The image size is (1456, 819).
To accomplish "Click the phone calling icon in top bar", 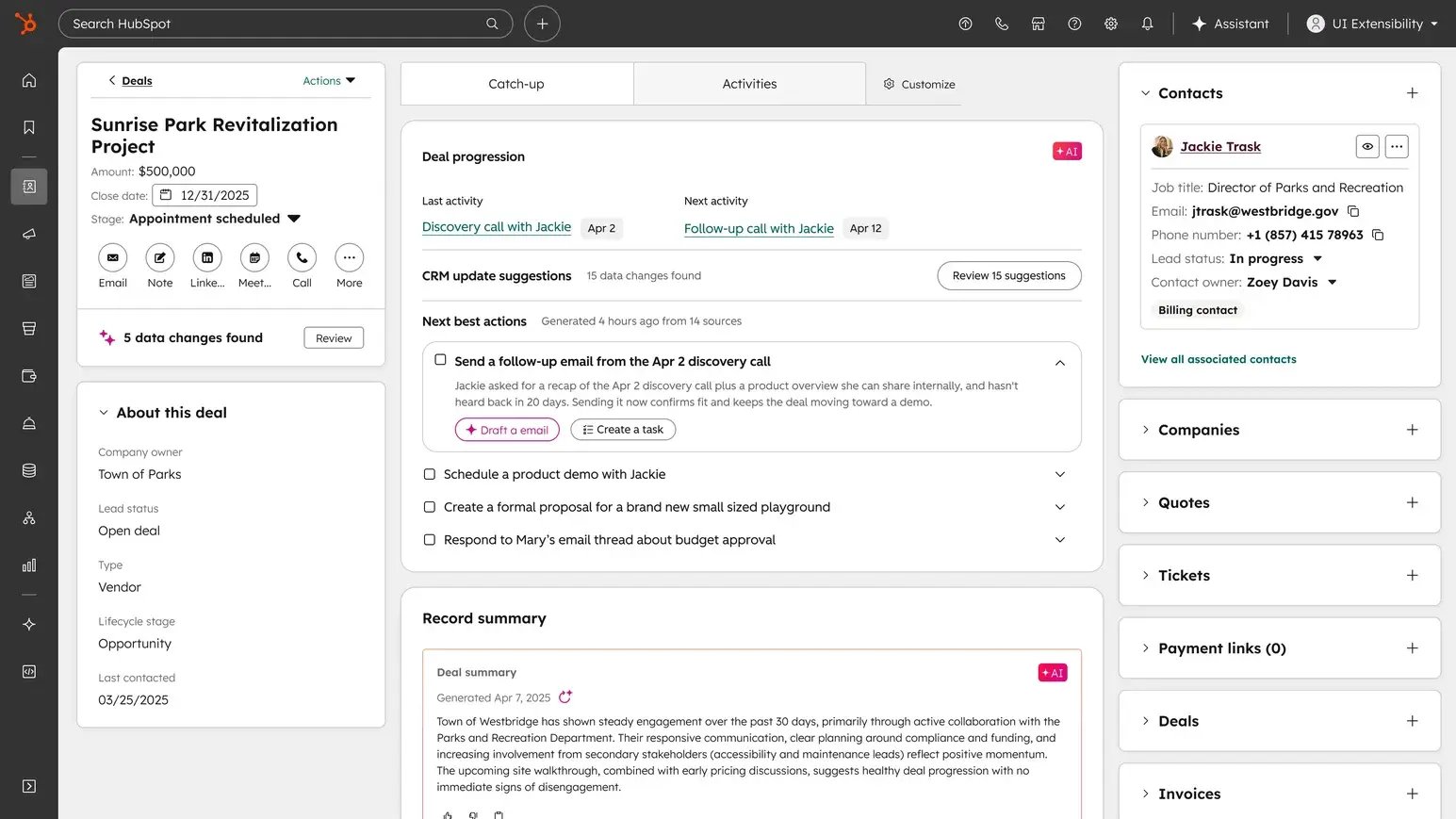I will pos(1002,24).
